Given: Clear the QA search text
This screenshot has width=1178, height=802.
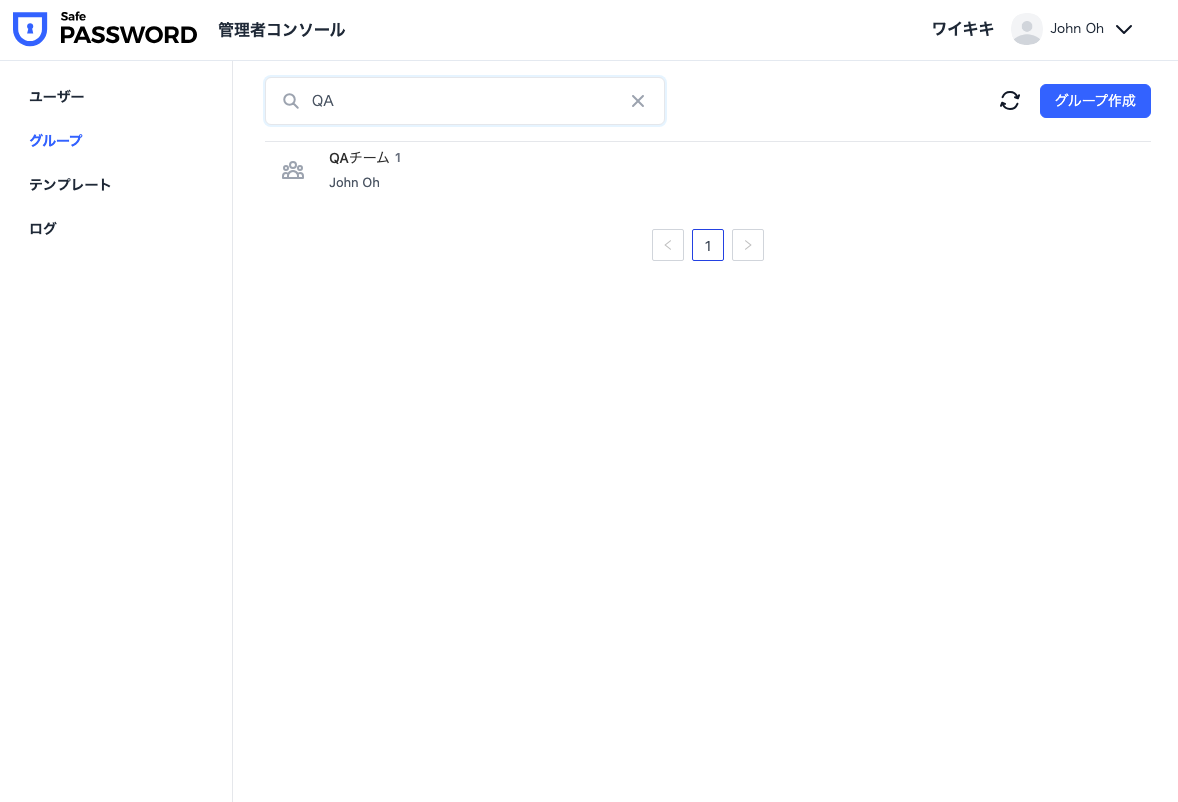Looking at the screenshot, I should pos(638,101).
